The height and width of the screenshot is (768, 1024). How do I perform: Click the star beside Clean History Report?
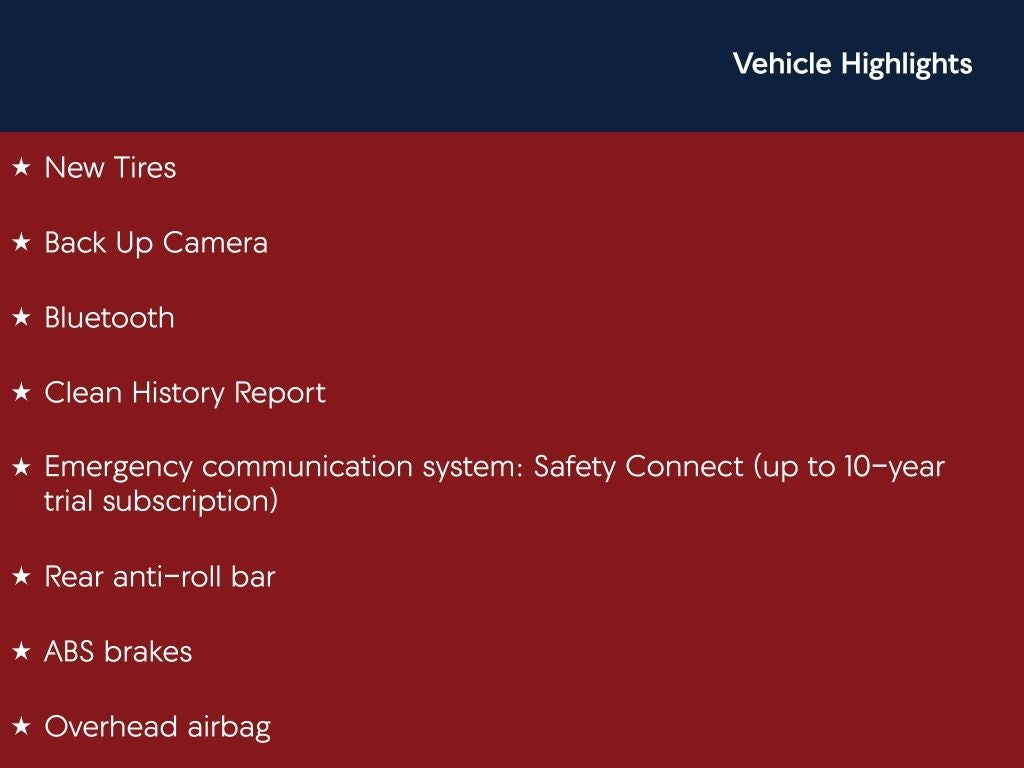[x=21, y=393]
